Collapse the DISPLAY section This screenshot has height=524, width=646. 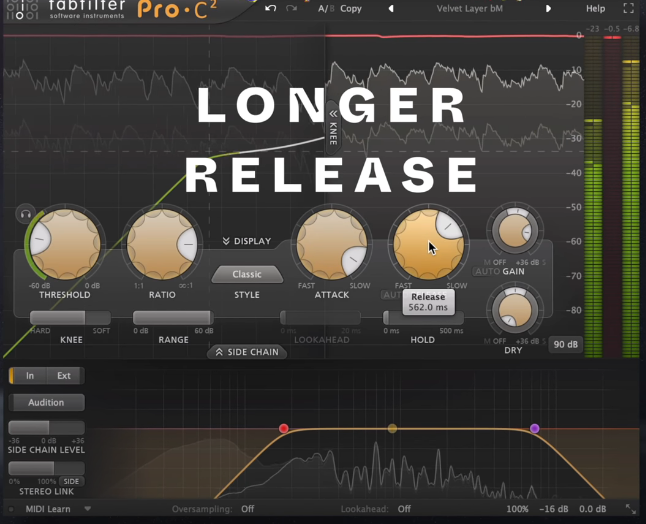pos(247,241)
